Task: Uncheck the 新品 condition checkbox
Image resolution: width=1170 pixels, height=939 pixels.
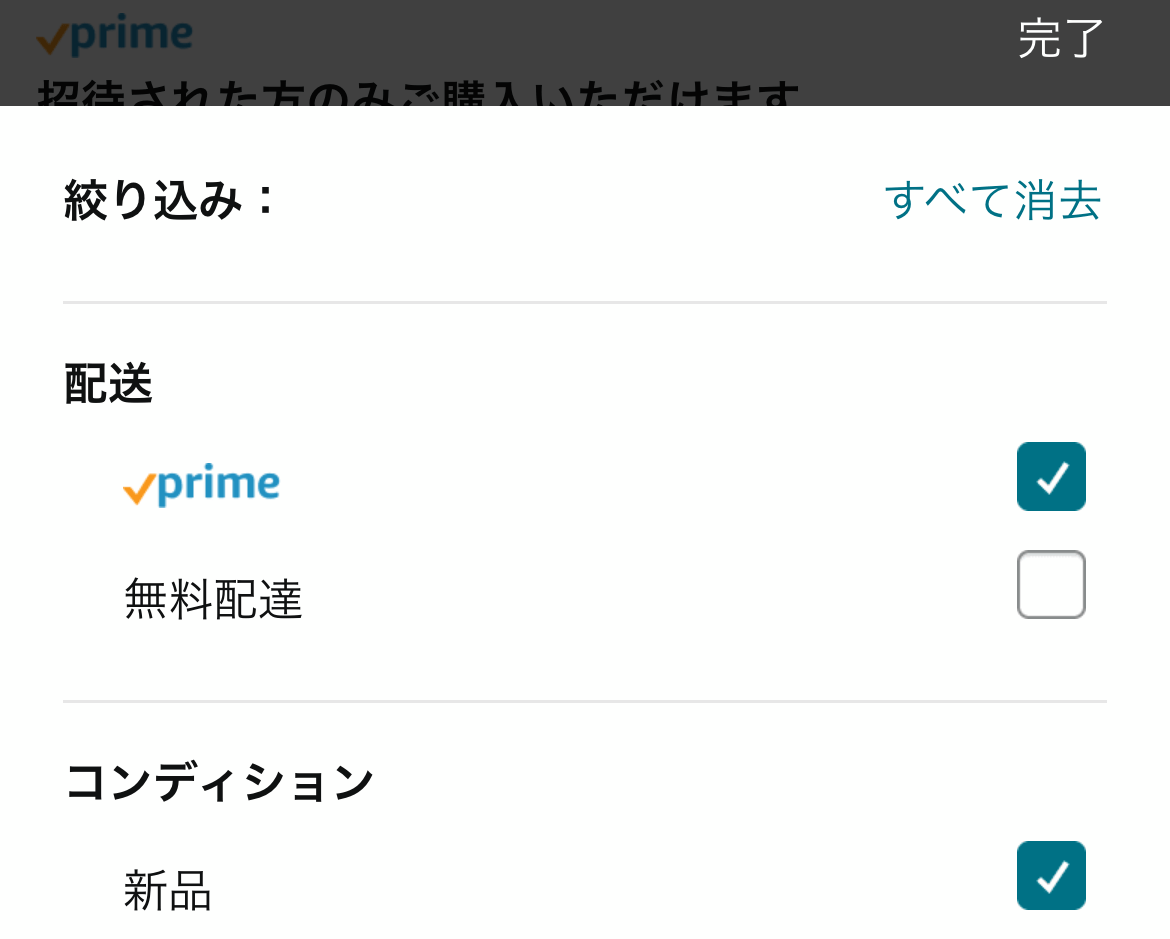Action: (1051, 876)
